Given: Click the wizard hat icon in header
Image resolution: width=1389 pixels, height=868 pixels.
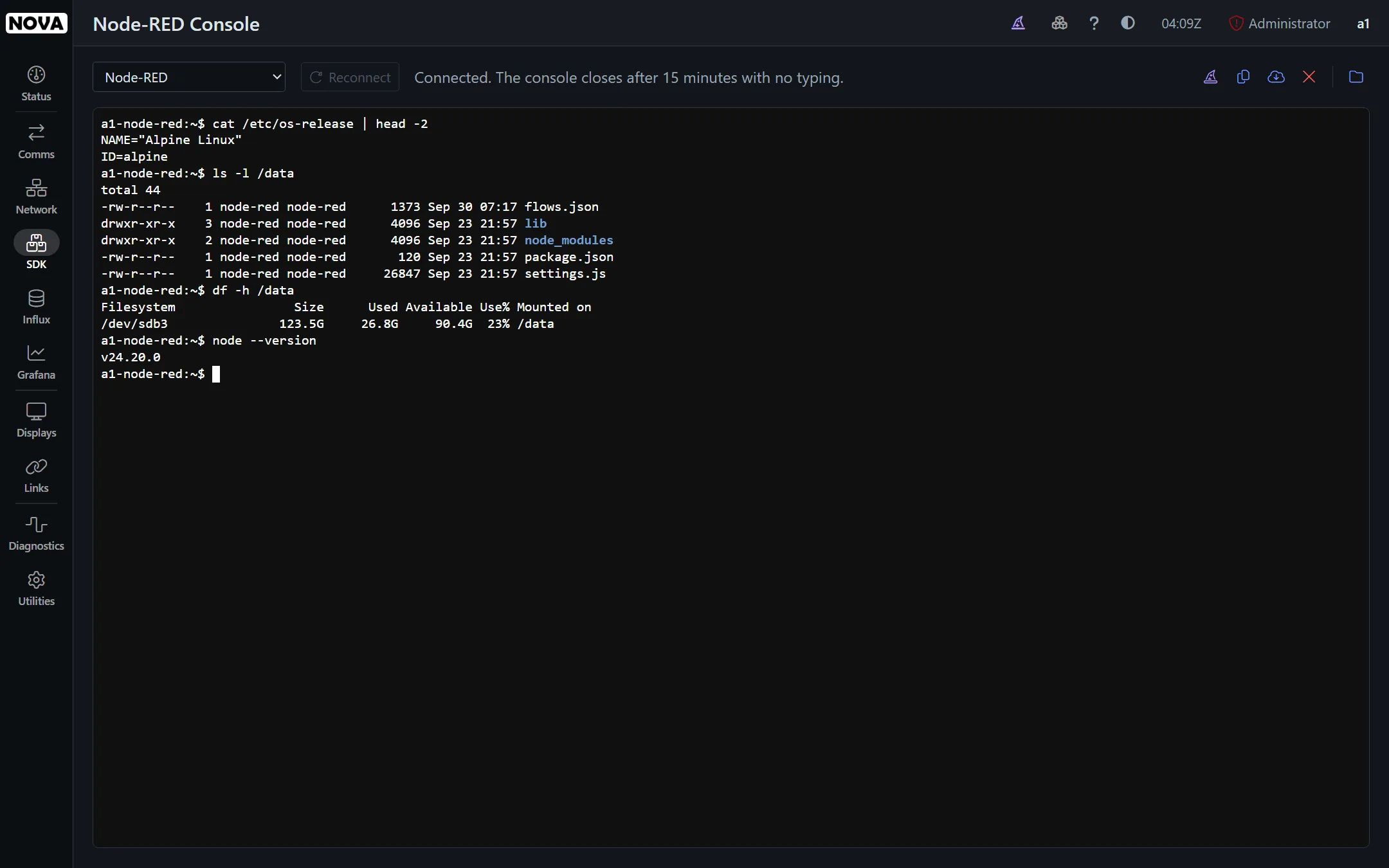Looking at the screenshot, I should pyautogui.click(x=1018, y=23).
